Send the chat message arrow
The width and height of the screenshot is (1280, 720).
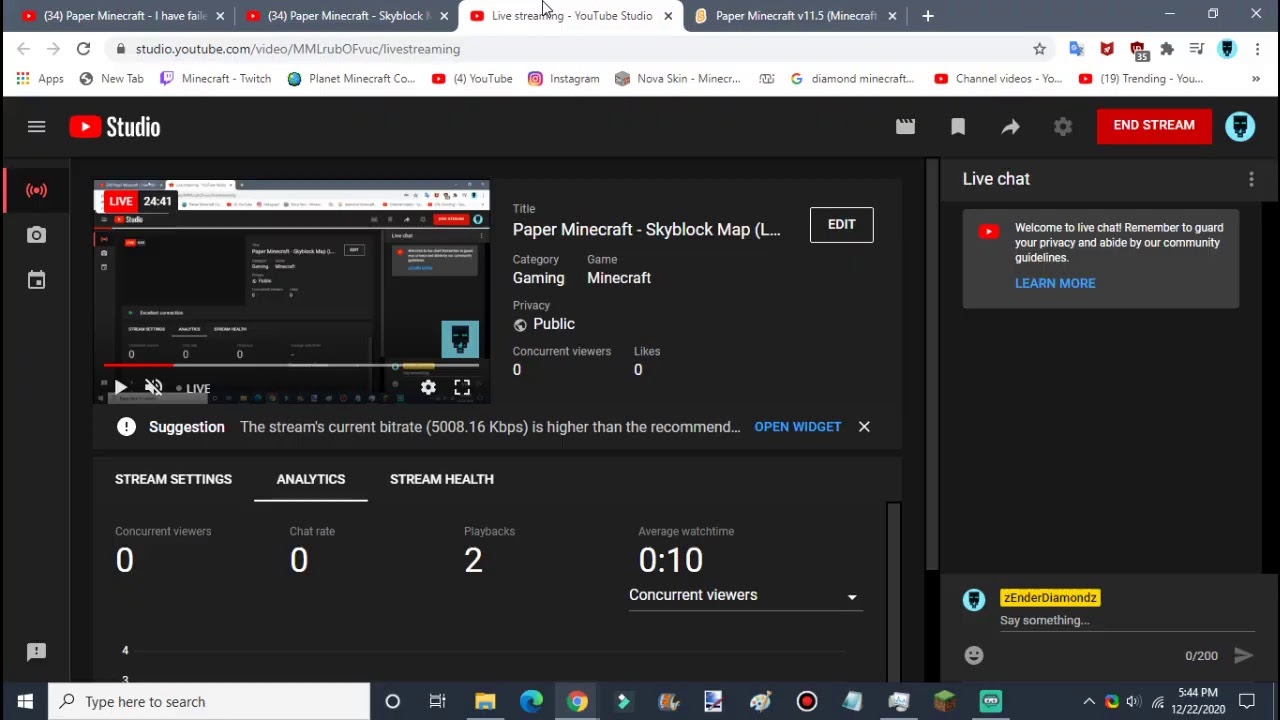click(1243, 655)
